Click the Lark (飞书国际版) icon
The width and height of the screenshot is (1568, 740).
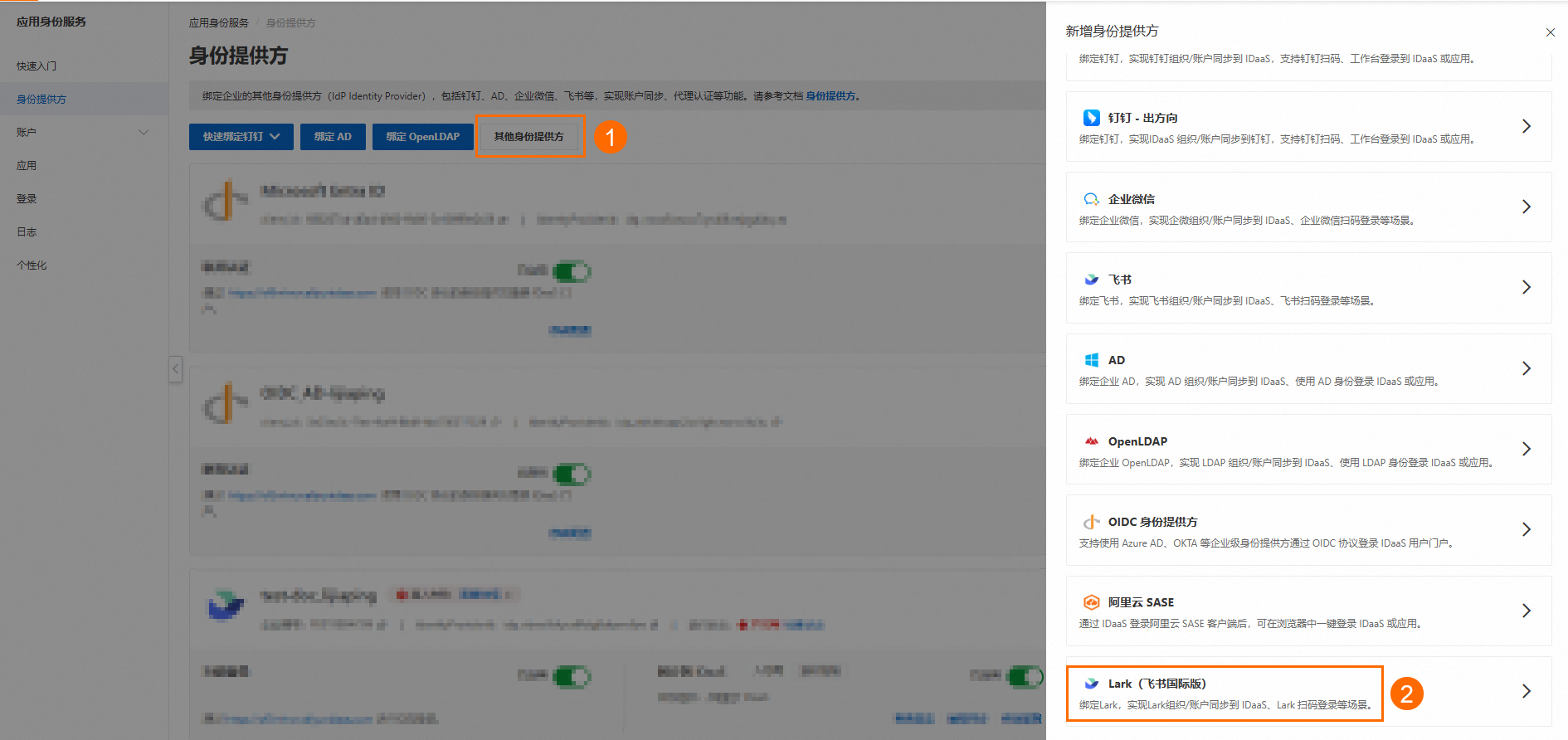(x=1091, y=684)
